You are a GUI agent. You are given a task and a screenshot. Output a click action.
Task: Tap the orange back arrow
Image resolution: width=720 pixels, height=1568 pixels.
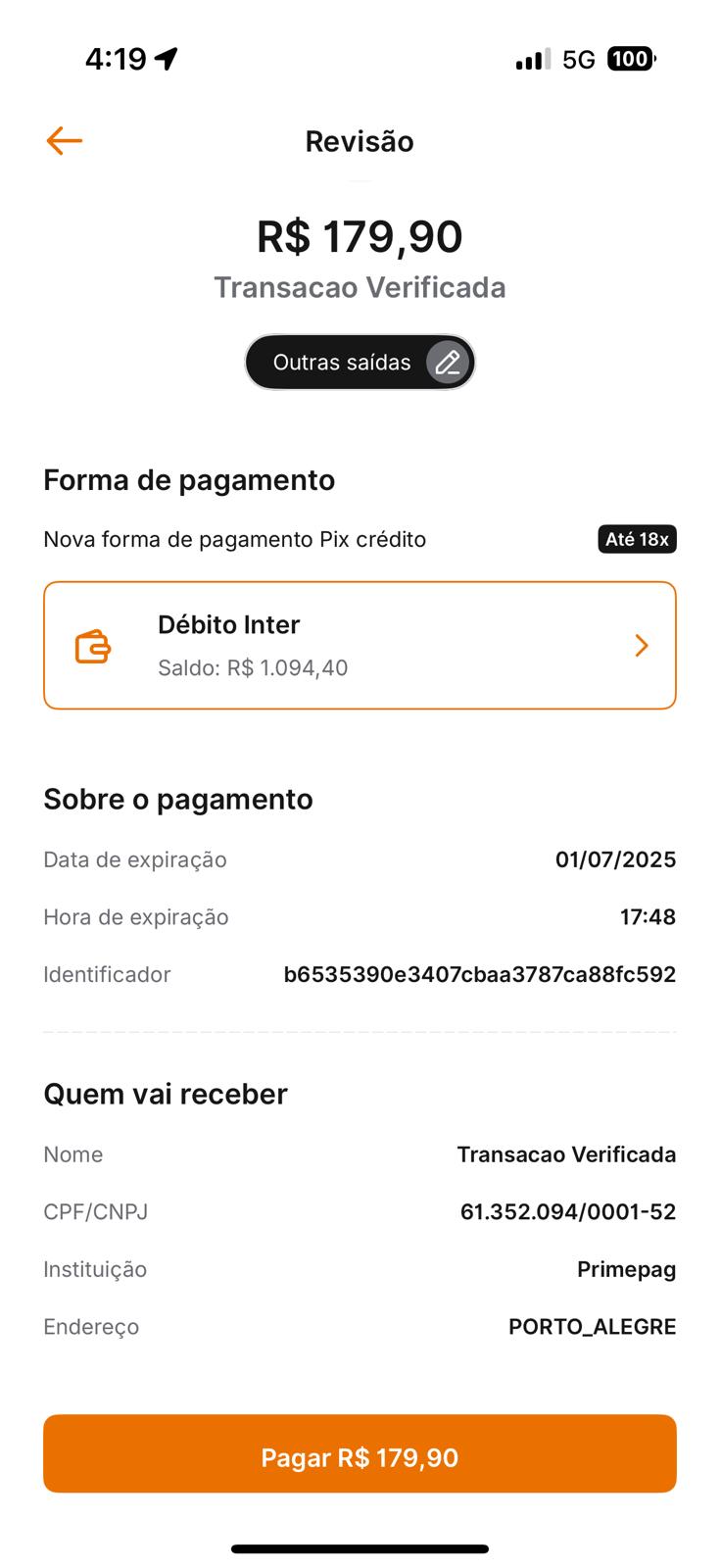(x=65, y=141)
